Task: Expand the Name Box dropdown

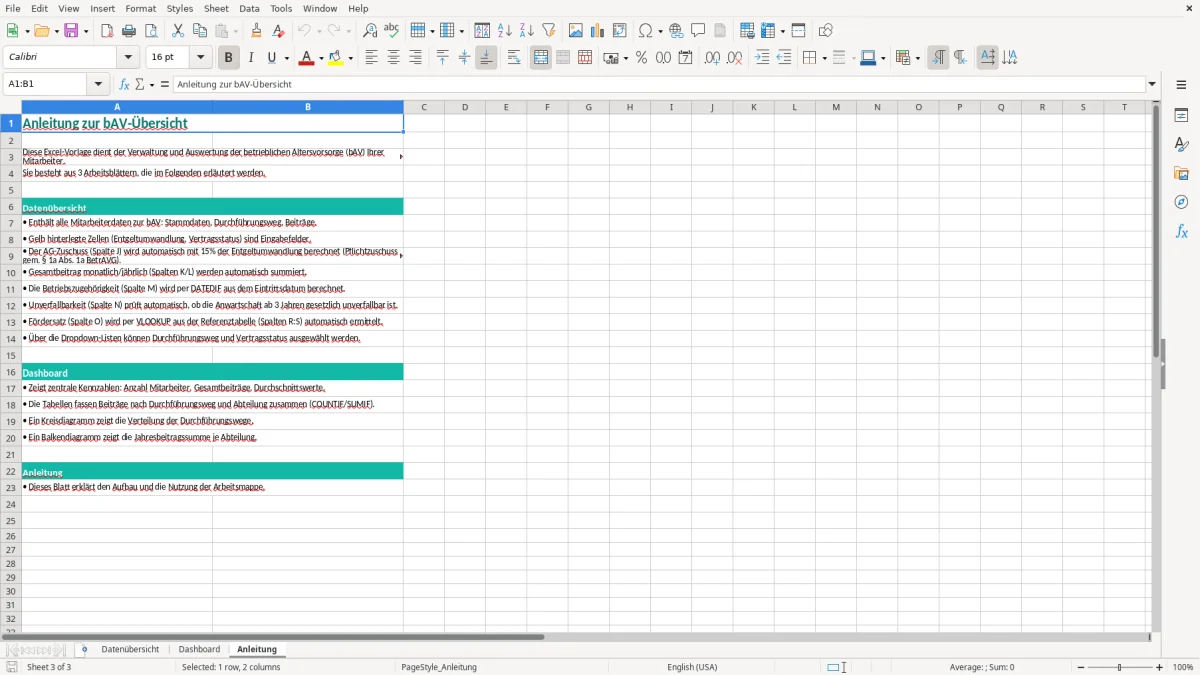Action: [x=98, y=85]
